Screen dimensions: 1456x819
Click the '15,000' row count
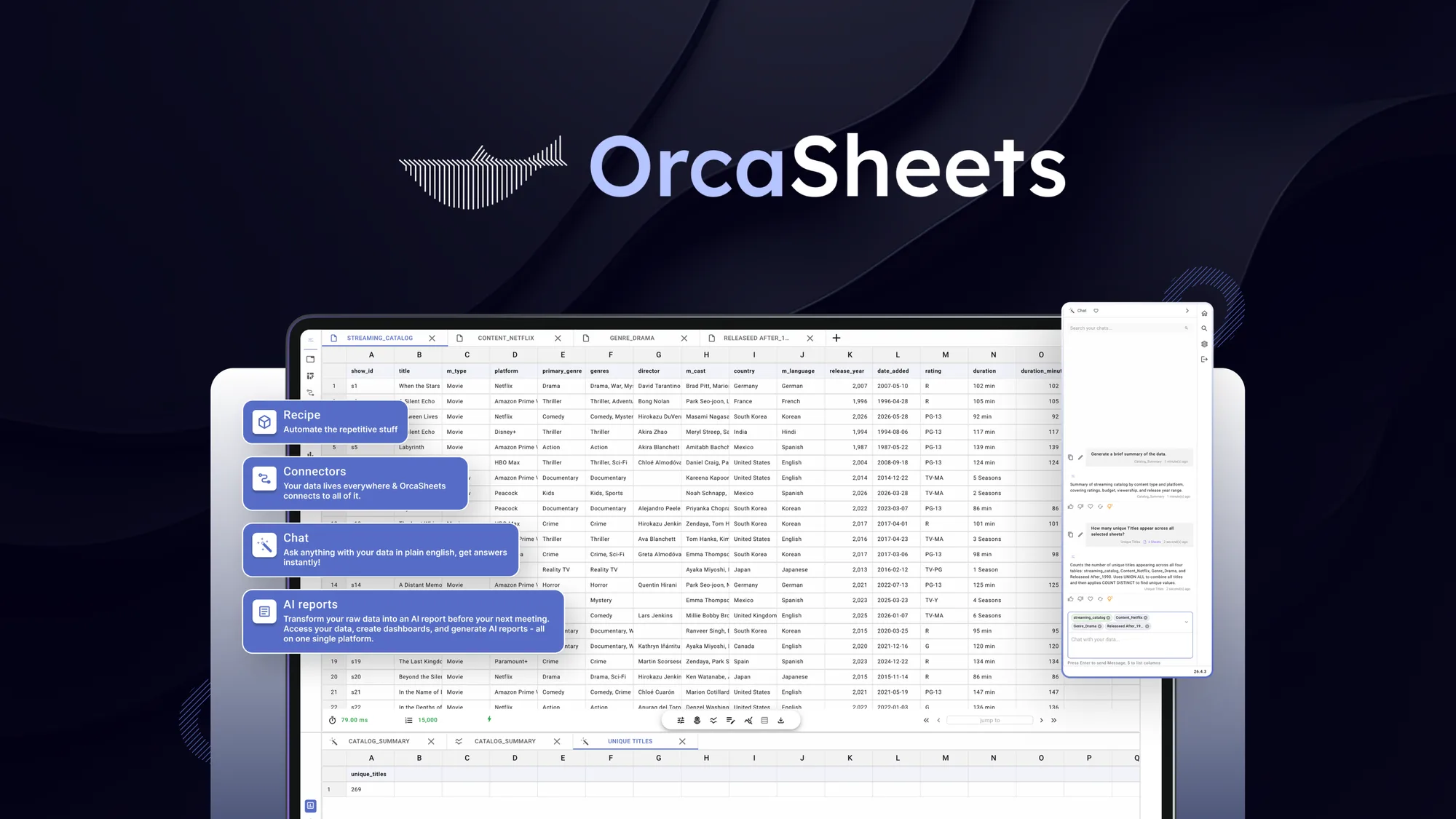427,721
